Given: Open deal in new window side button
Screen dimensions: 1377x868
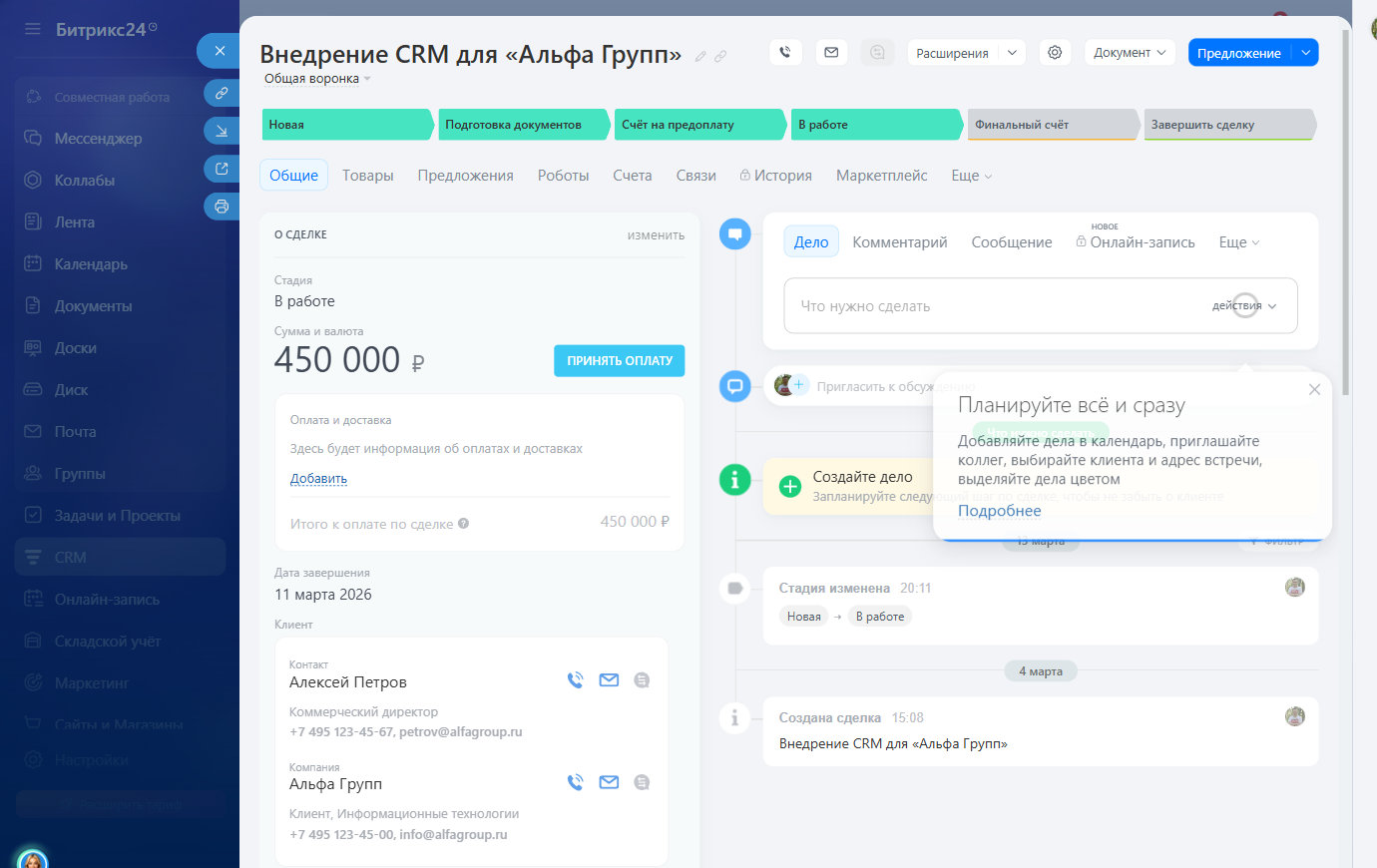Looking at the screenshot, I should (x=222, y=169).
